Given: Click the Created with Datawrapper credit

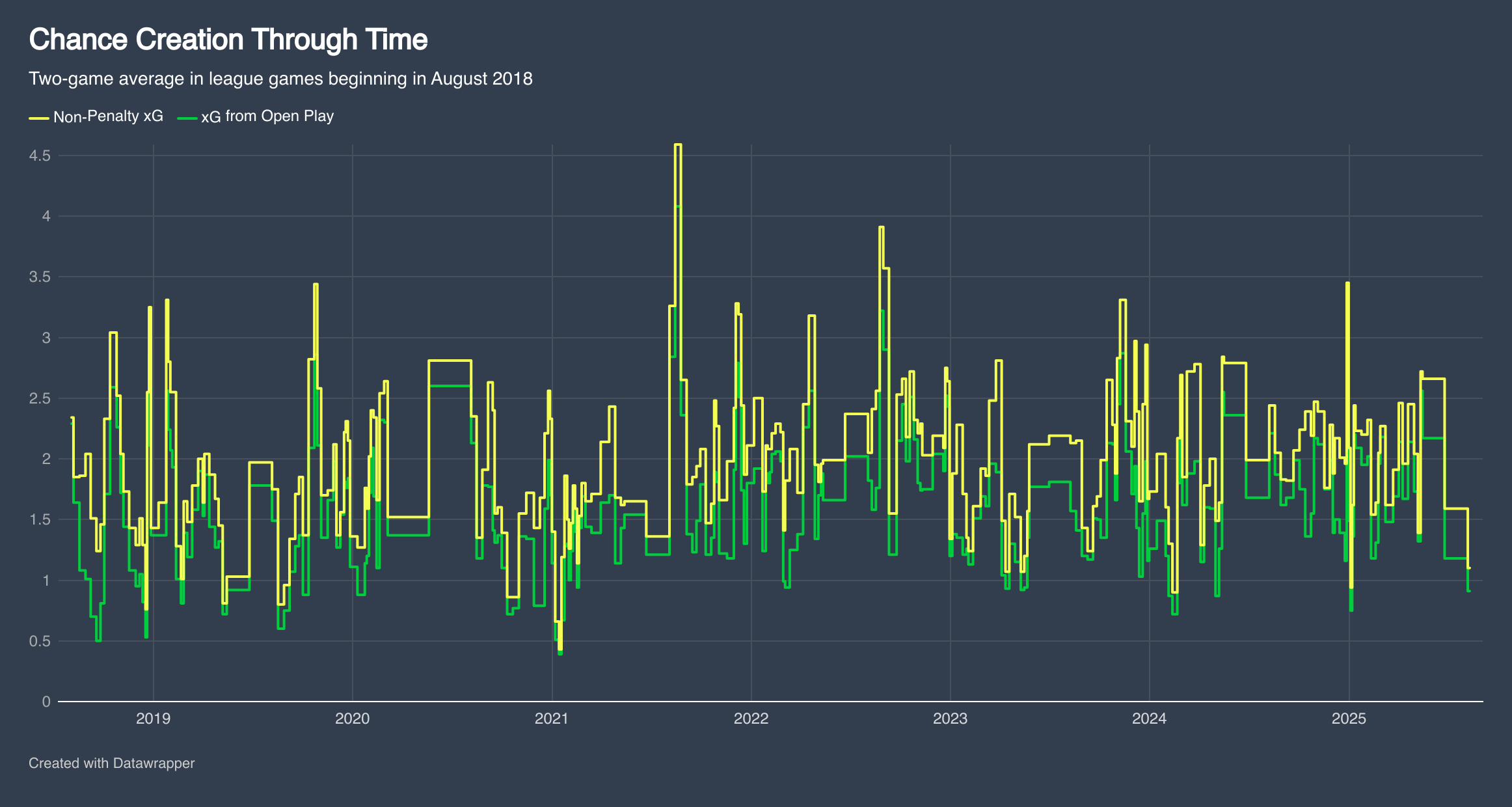Looking at the screenshot, I should [111, 763].
